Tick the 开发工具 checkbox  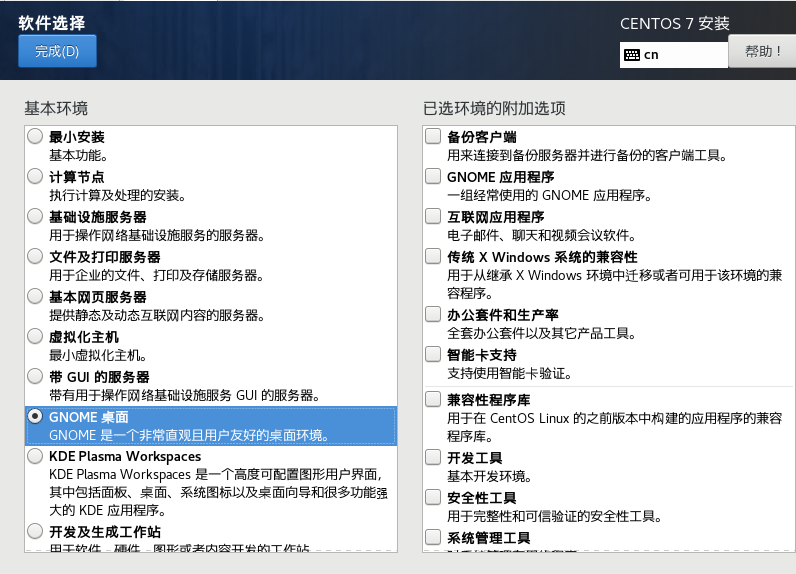click(x=433, y=457)
